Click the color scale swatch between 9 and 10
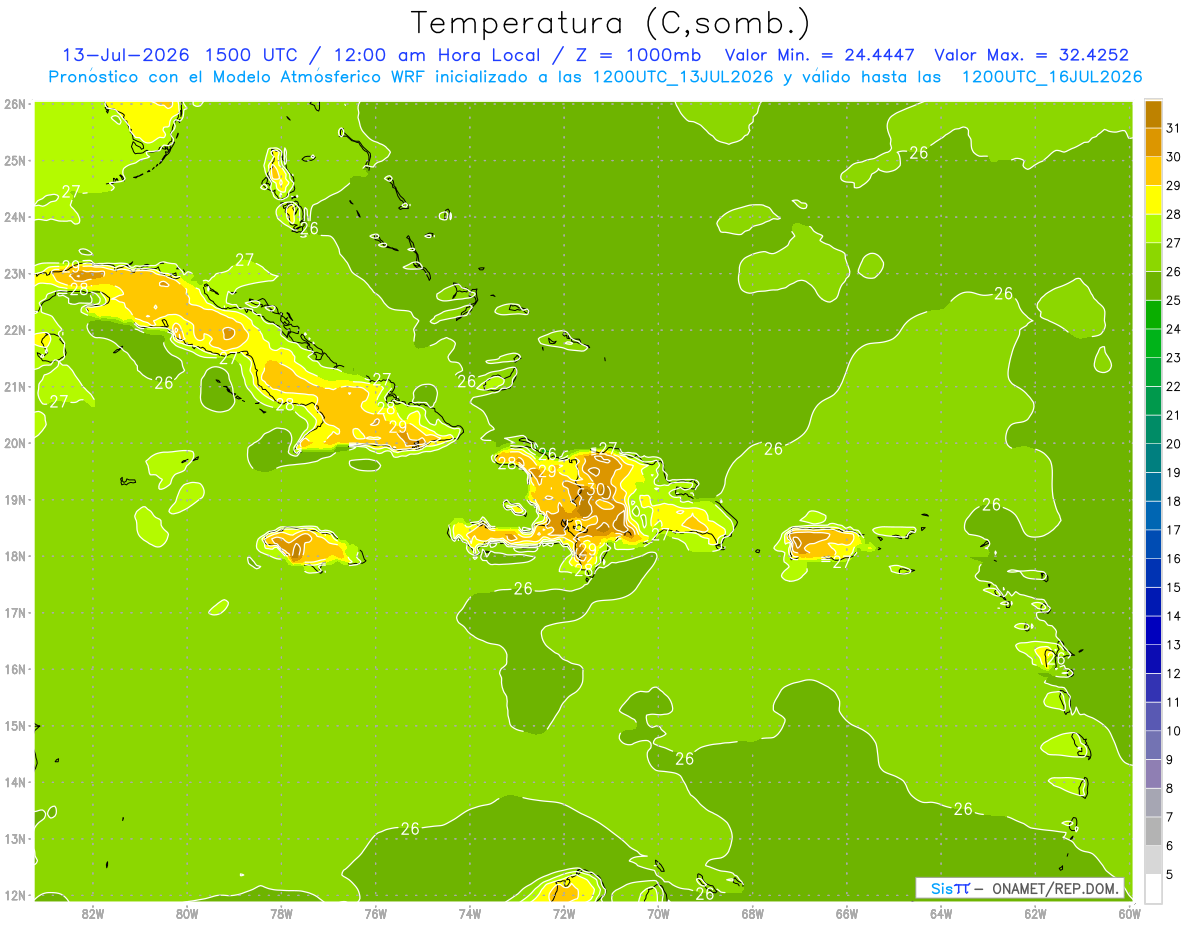This screenshot has height=927, width=1200. click(1153, 745)
